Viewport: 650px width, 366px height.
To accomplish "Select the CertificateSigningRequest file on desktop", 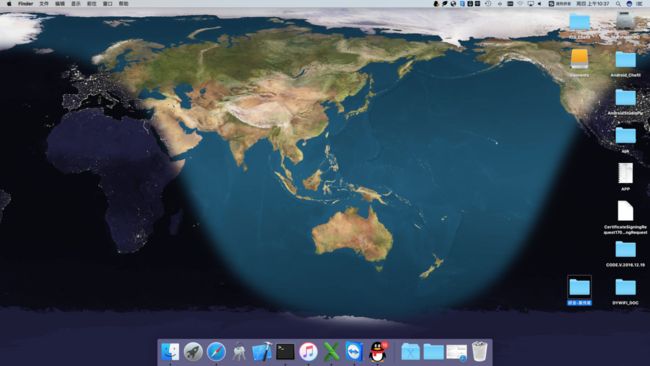I will pyautogui.click(x=625, y=217).
